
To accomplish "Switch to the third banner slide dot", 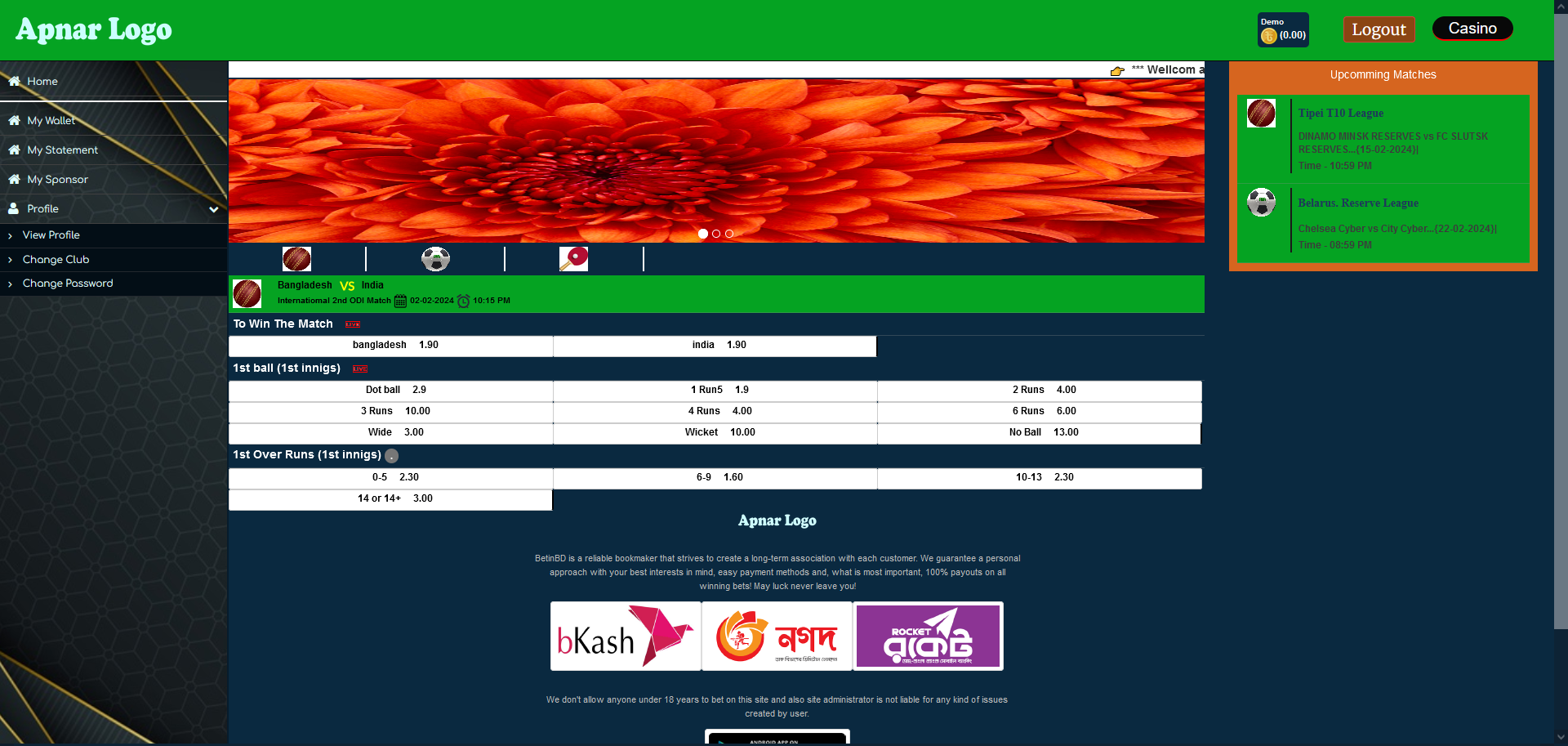I will click(729, 234).
